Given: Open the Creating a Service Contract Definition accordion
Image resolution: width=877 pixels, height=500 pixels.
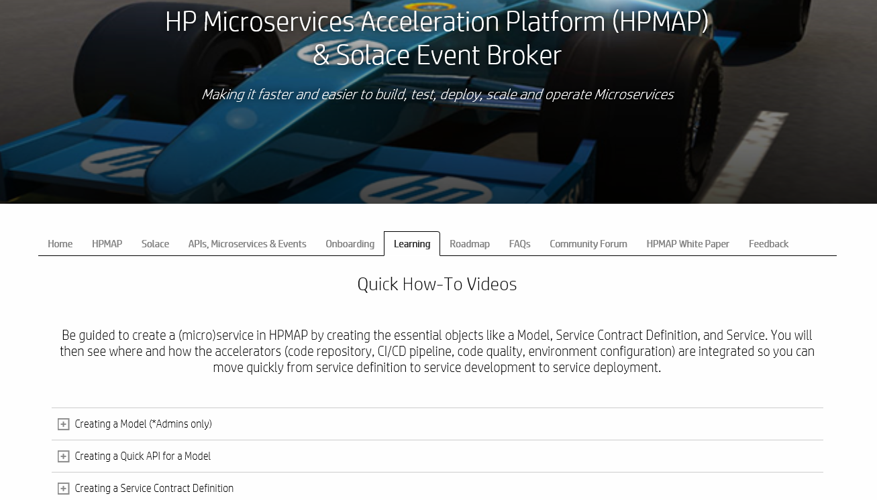Looking at the screenshot, I should click(154, 488).
